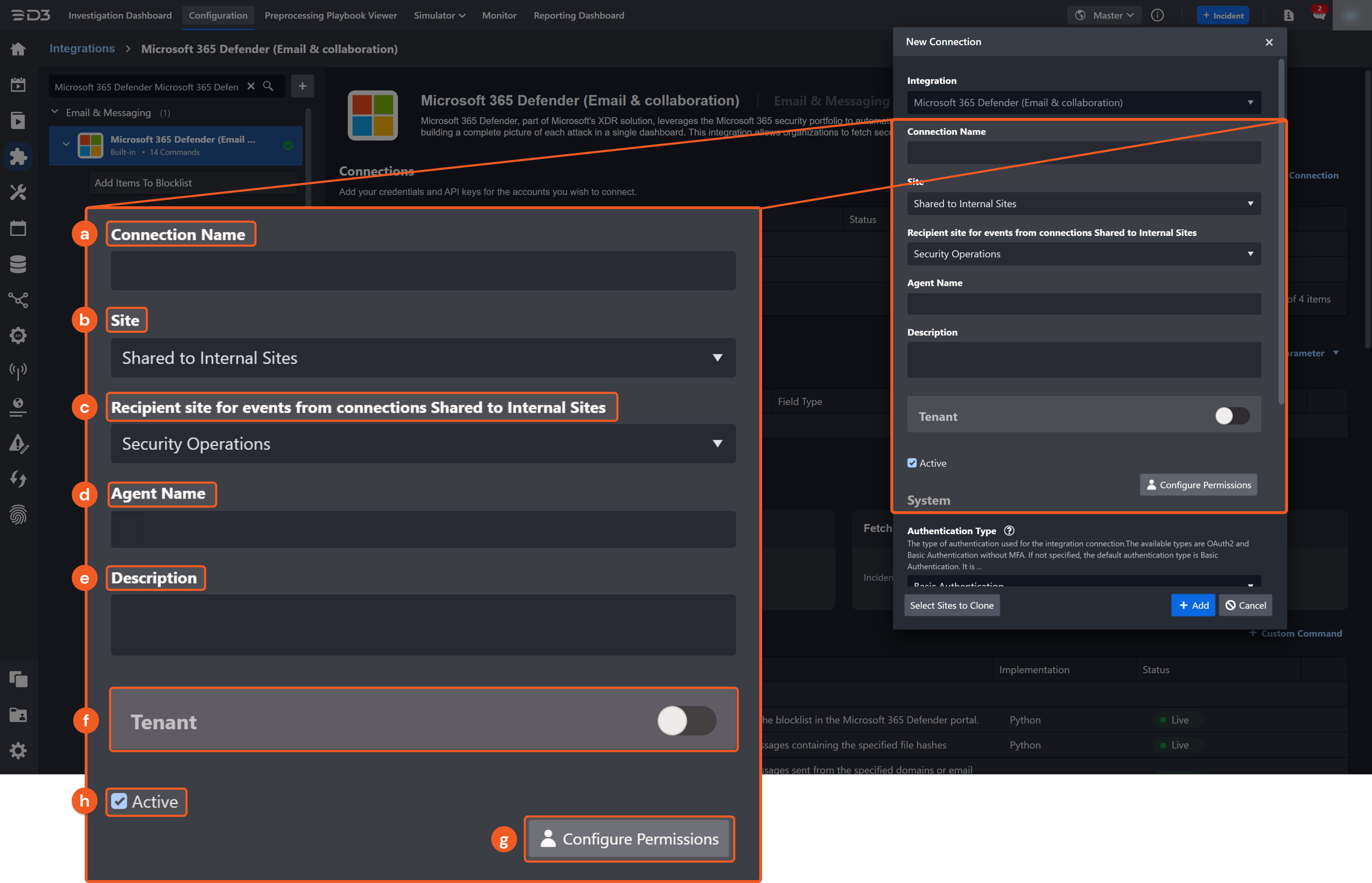Viewport: 1372px width, 883px height.
Task: Open the Integrations puzzle piece icon
Action: point(18,156)
